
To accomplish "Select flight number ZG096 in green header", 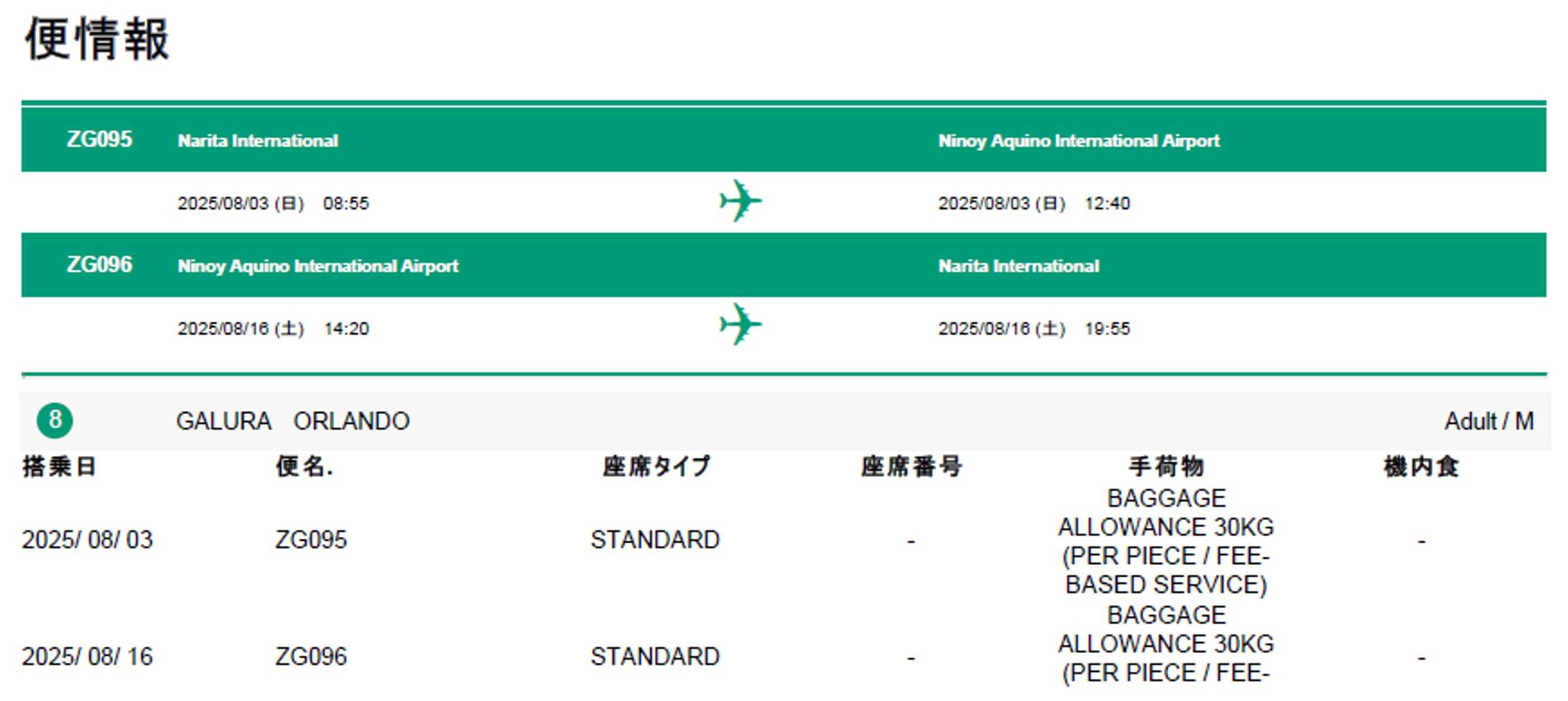I will 99,265.
